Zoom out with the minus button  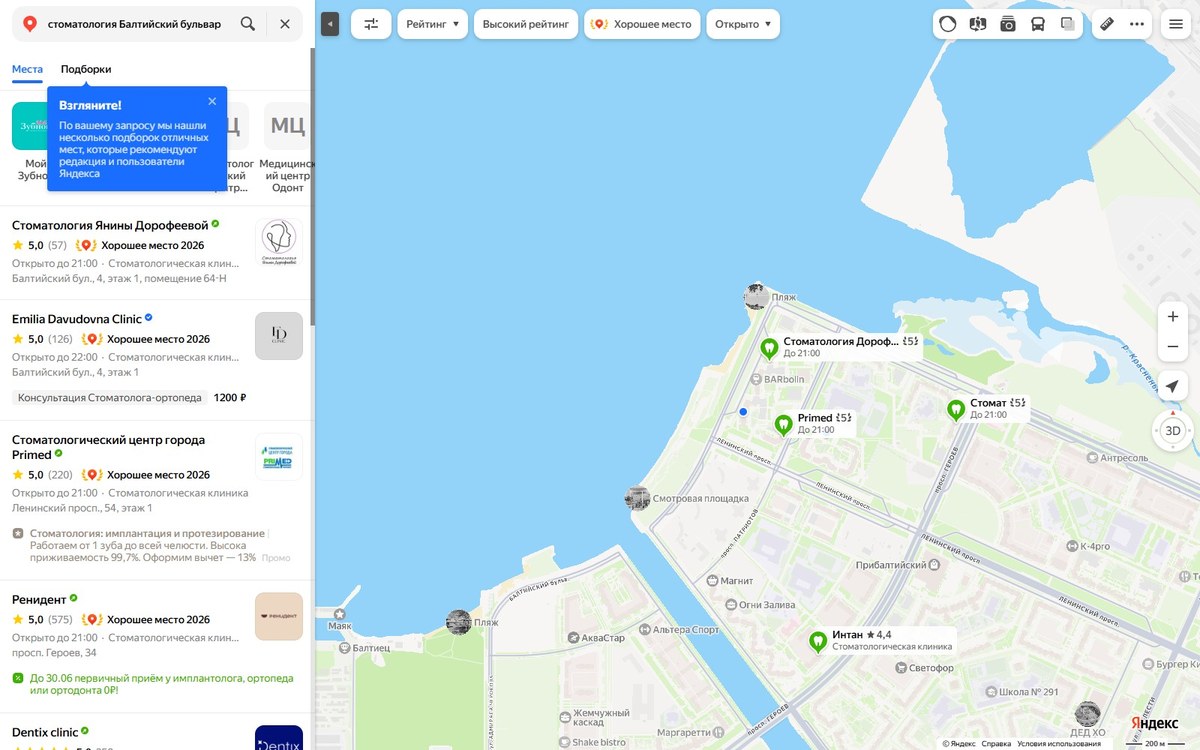click(1173, 347)
